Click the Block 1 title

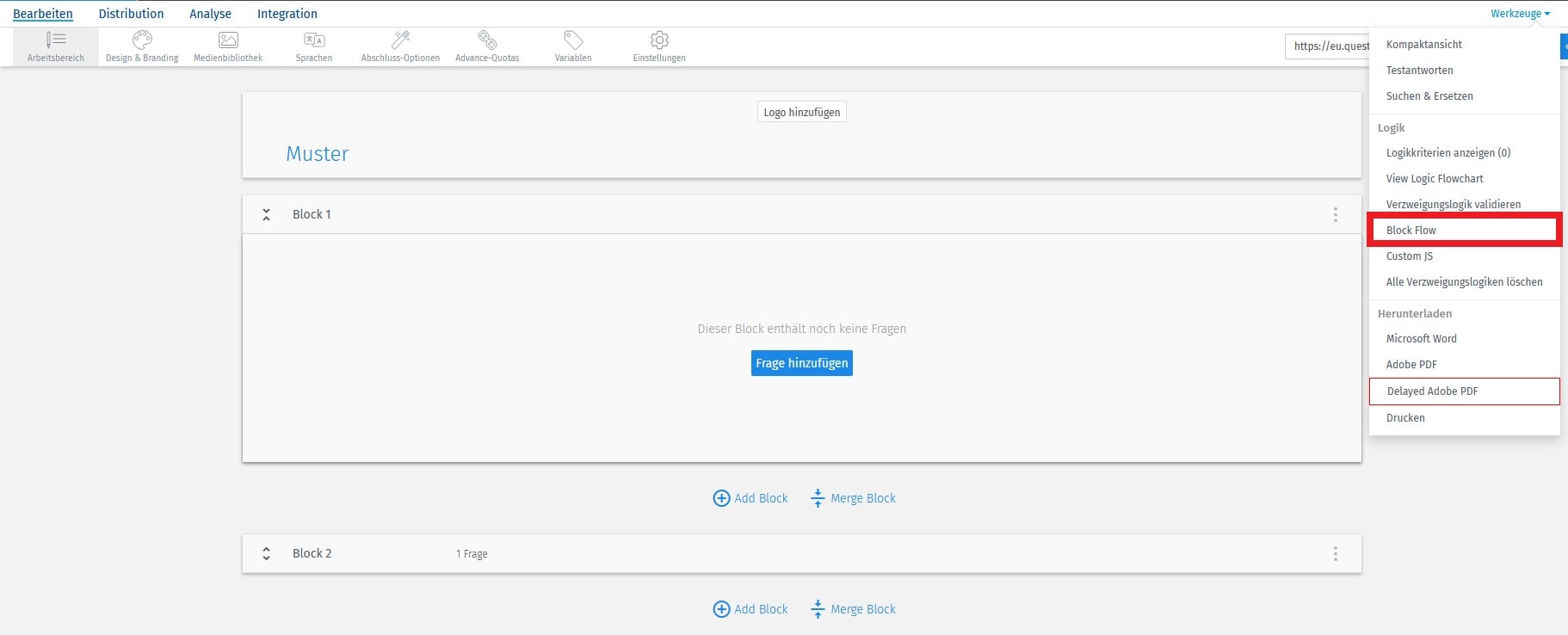point(312,214)
